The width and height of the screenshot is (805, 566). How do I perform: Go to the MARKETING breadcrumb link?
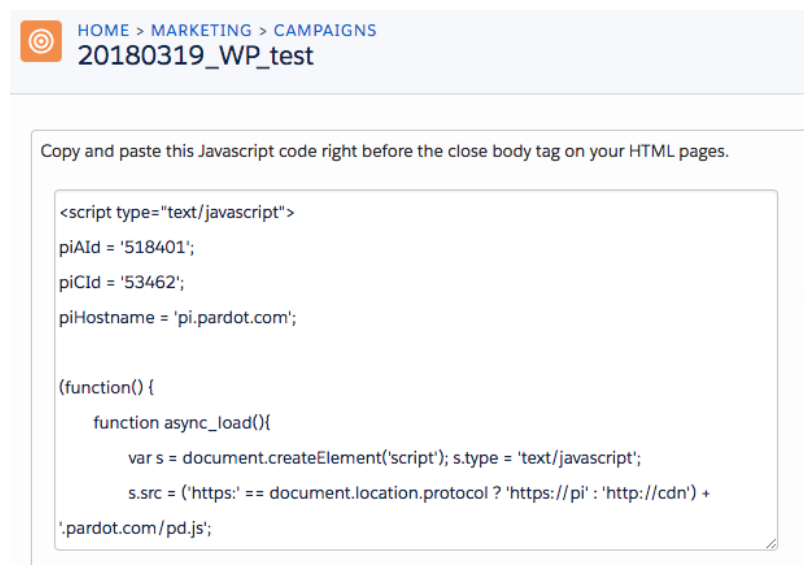[201, 30]
